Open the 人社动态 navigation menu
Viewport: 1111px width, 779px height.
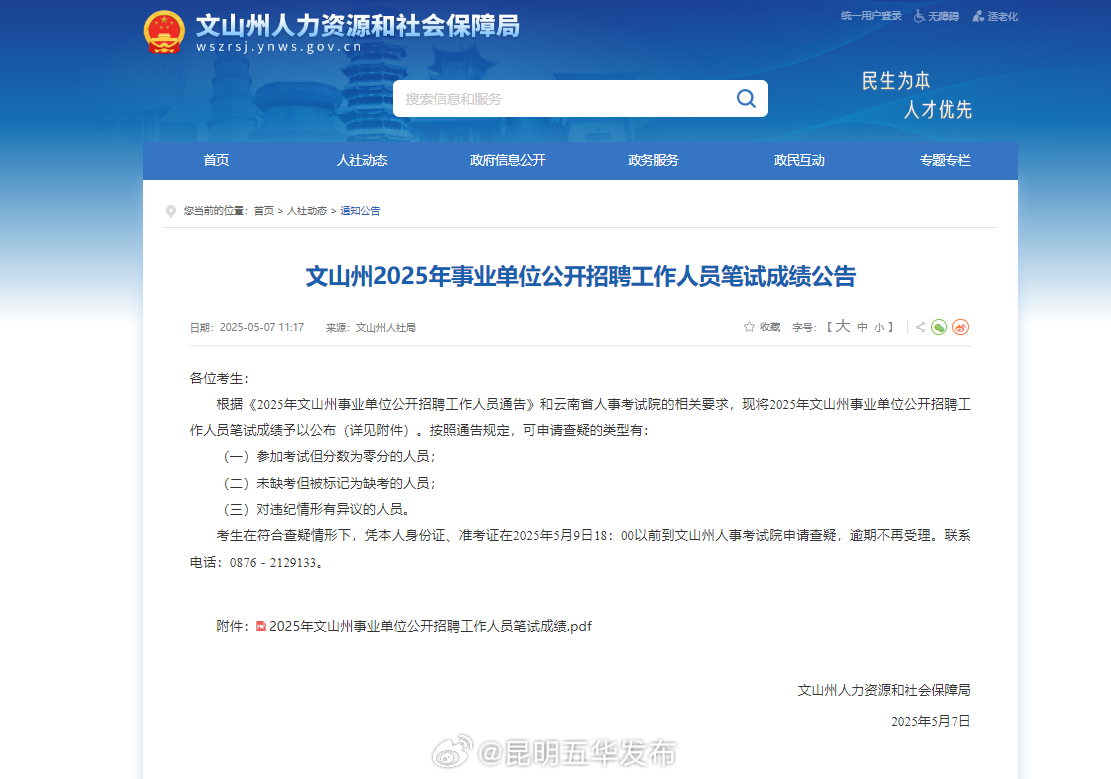(x=361, y=160)
